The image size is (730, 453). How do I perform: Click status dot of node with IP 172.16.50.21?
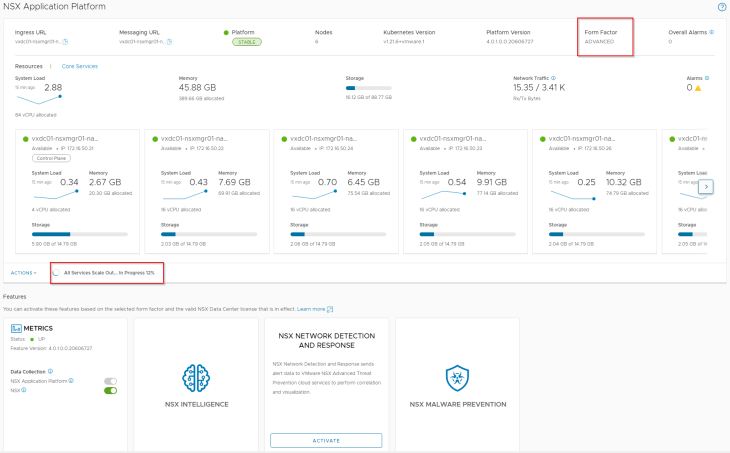pos(26,139)
